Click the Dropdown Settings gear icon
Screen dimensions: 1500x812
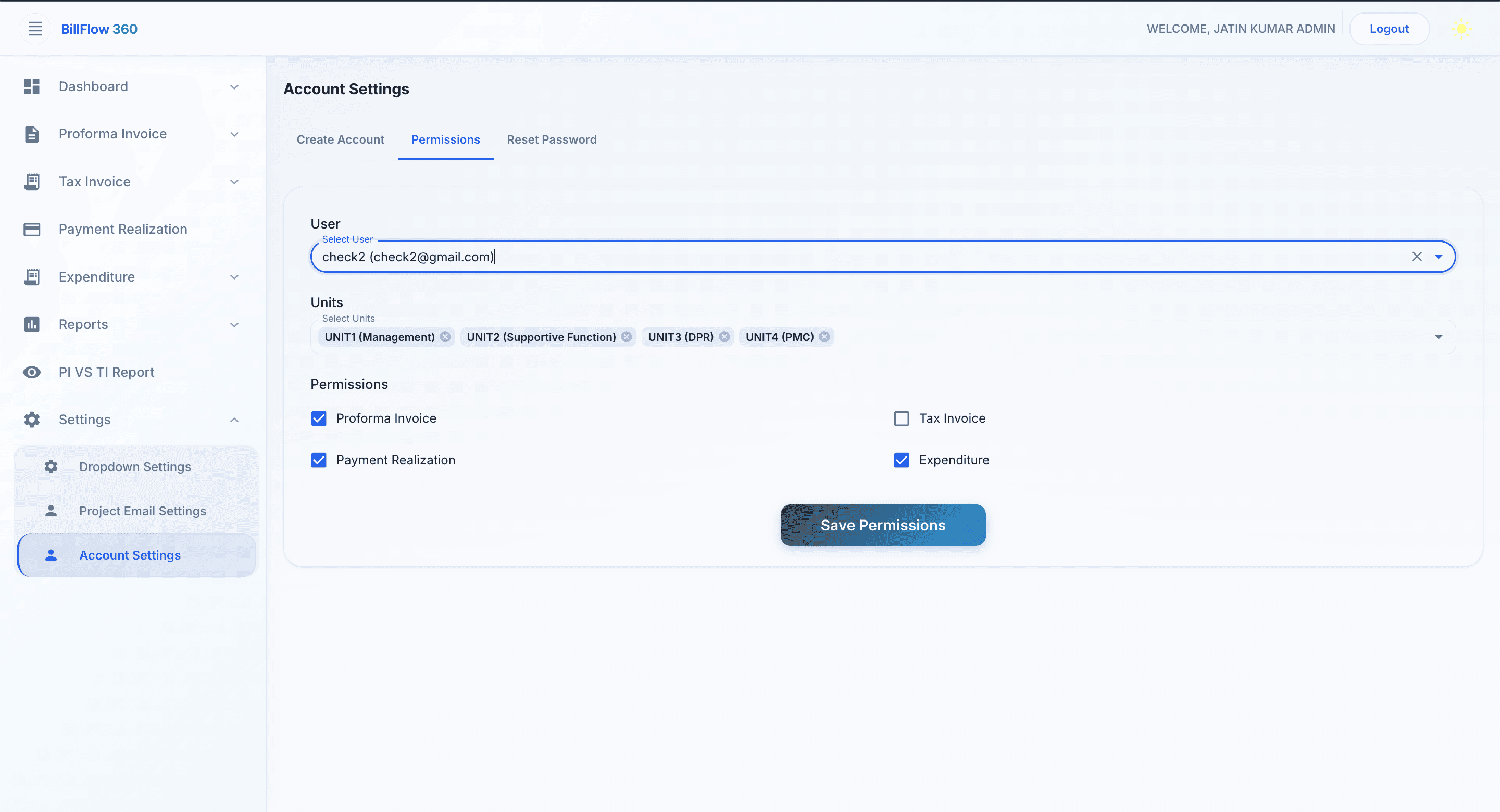(51, 467)
